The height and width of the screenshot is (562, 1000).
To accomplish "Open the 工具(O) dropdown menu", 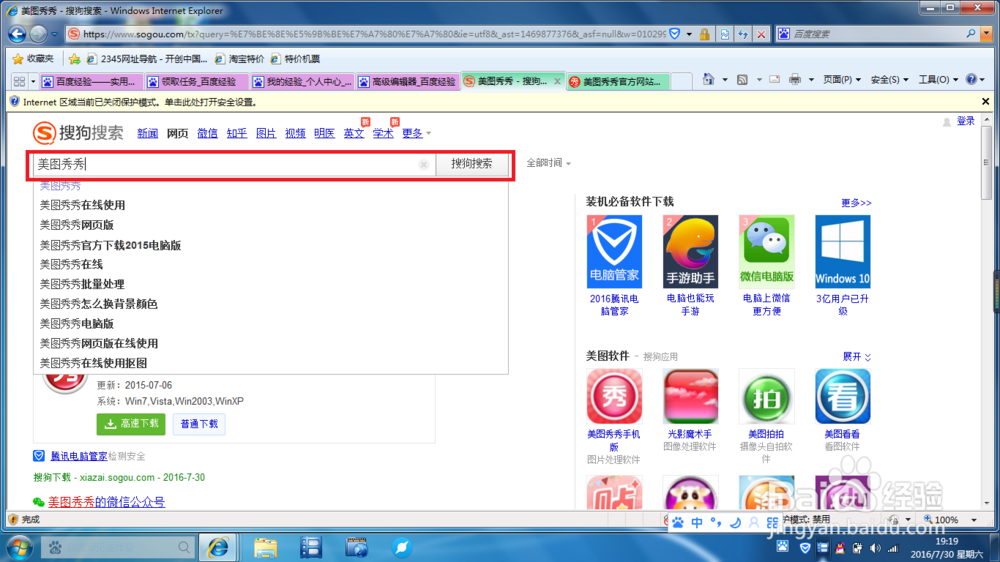I will point(938,80).
